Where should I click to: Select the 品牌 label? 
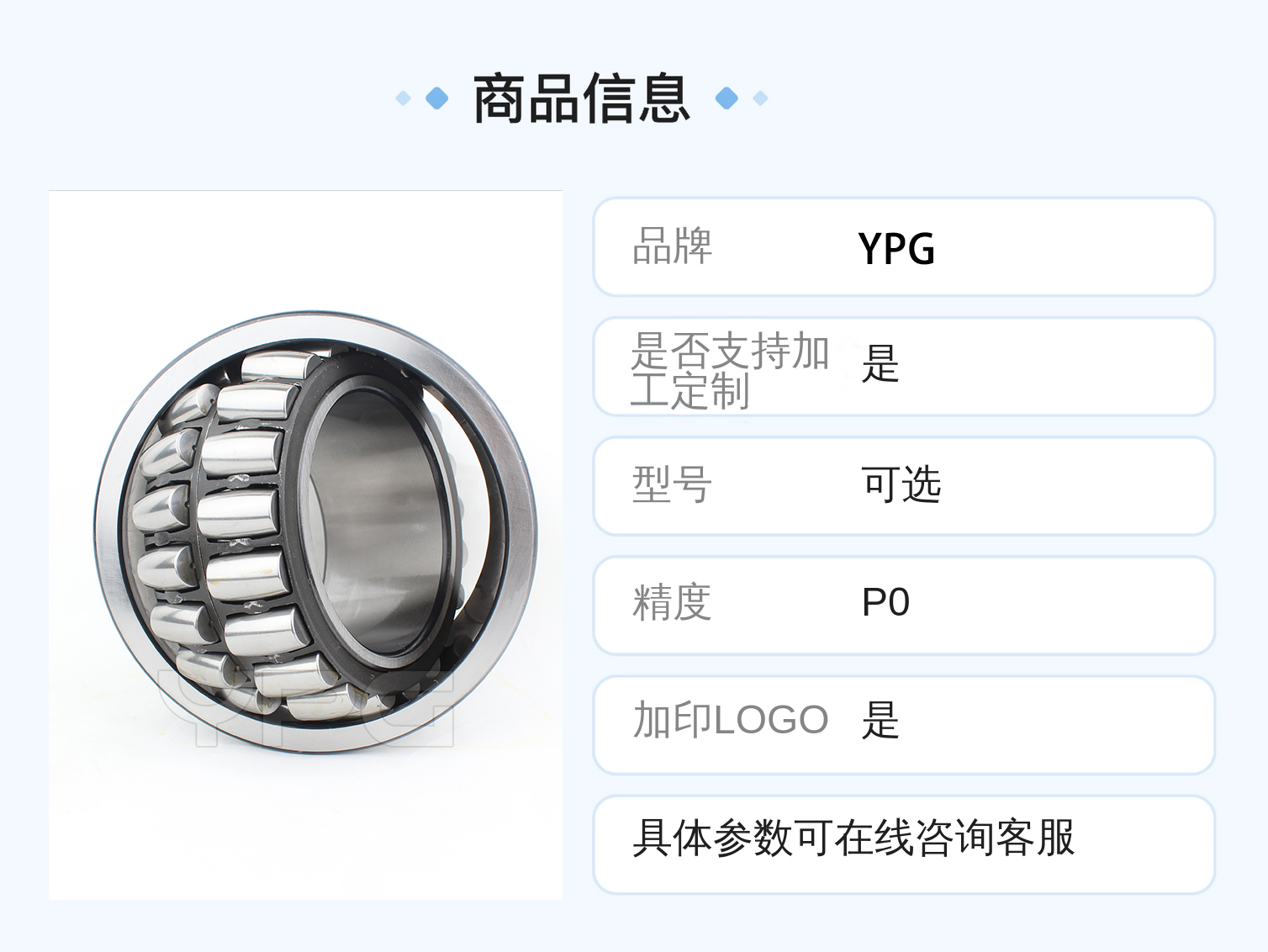coord(672,246)
